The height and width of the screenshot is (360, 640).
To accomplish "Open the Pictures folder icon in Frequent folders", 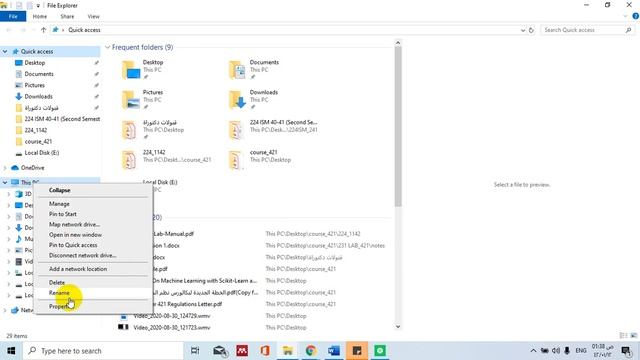I will (131, 100).
